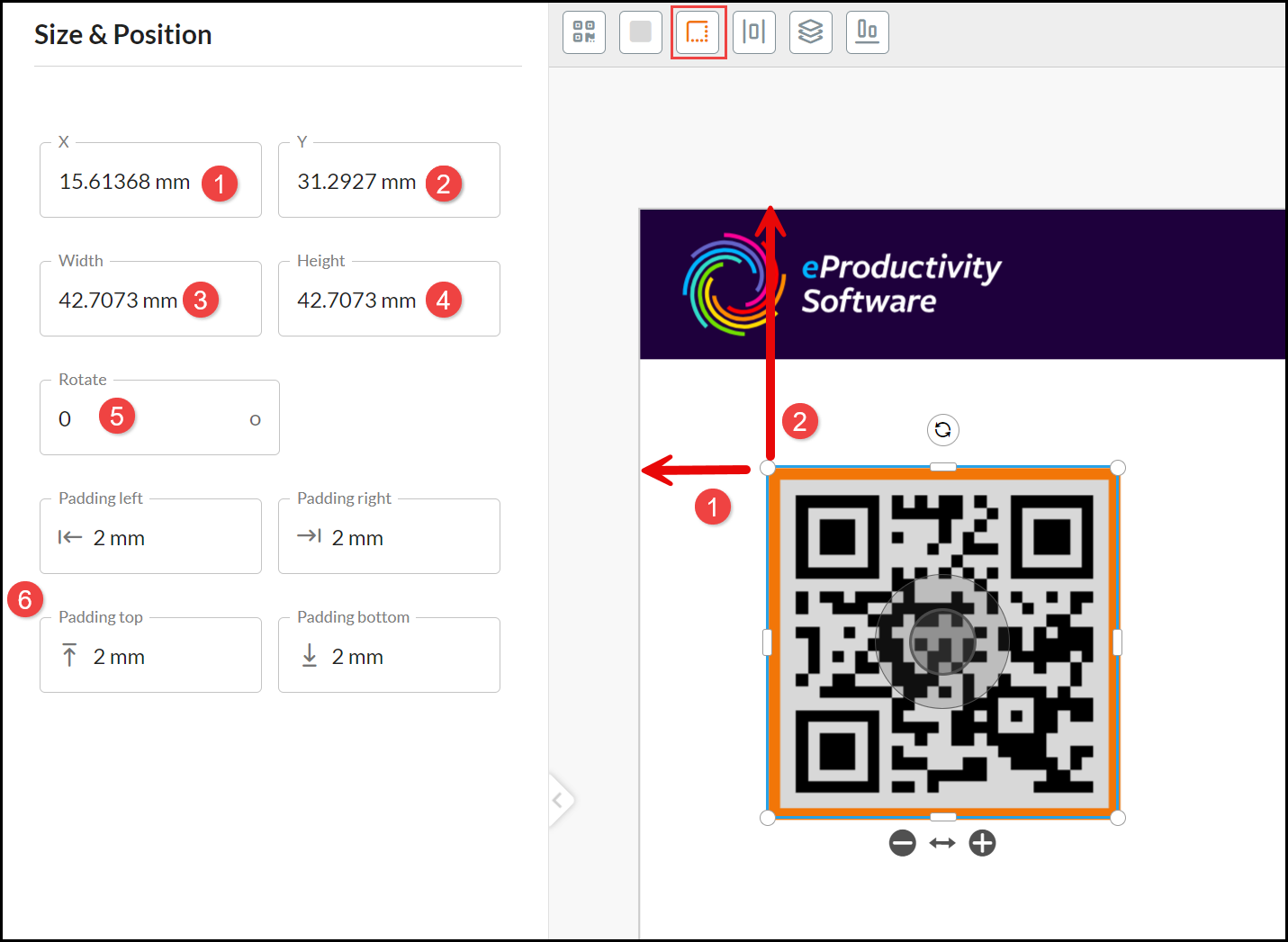The image size is (1288, 942).
Task: Select the gray square background tool
Action: pos(641,32)
